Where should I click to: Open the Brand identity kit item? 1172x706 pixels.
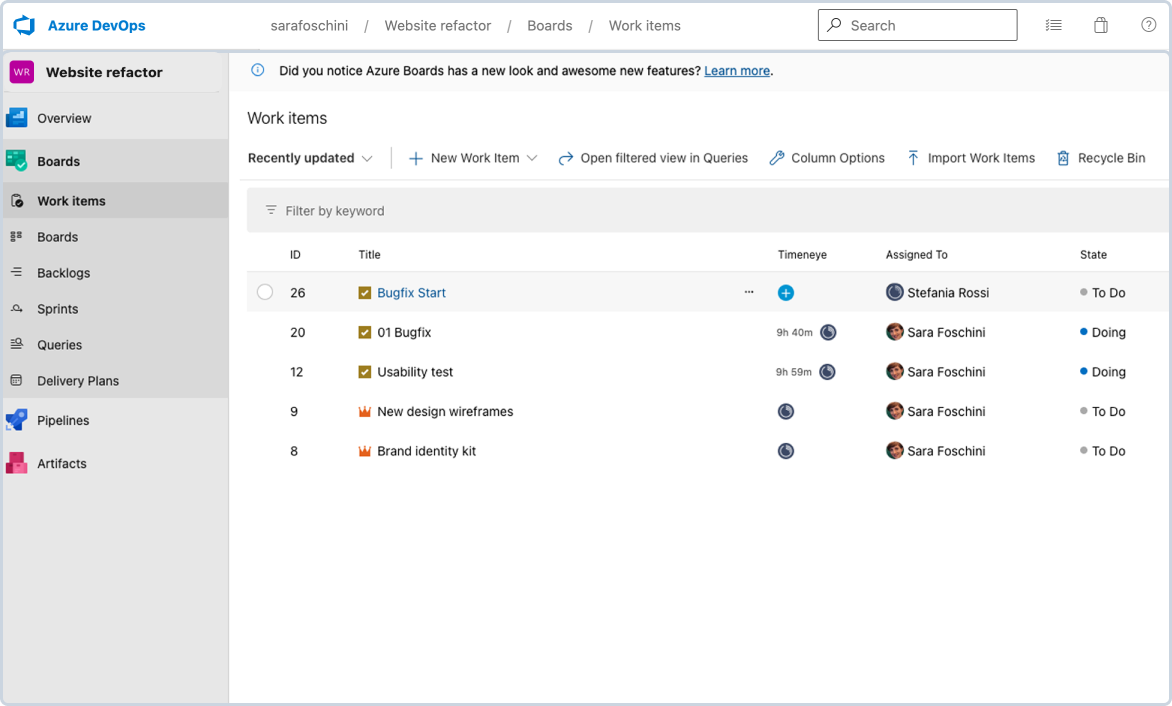426,451
